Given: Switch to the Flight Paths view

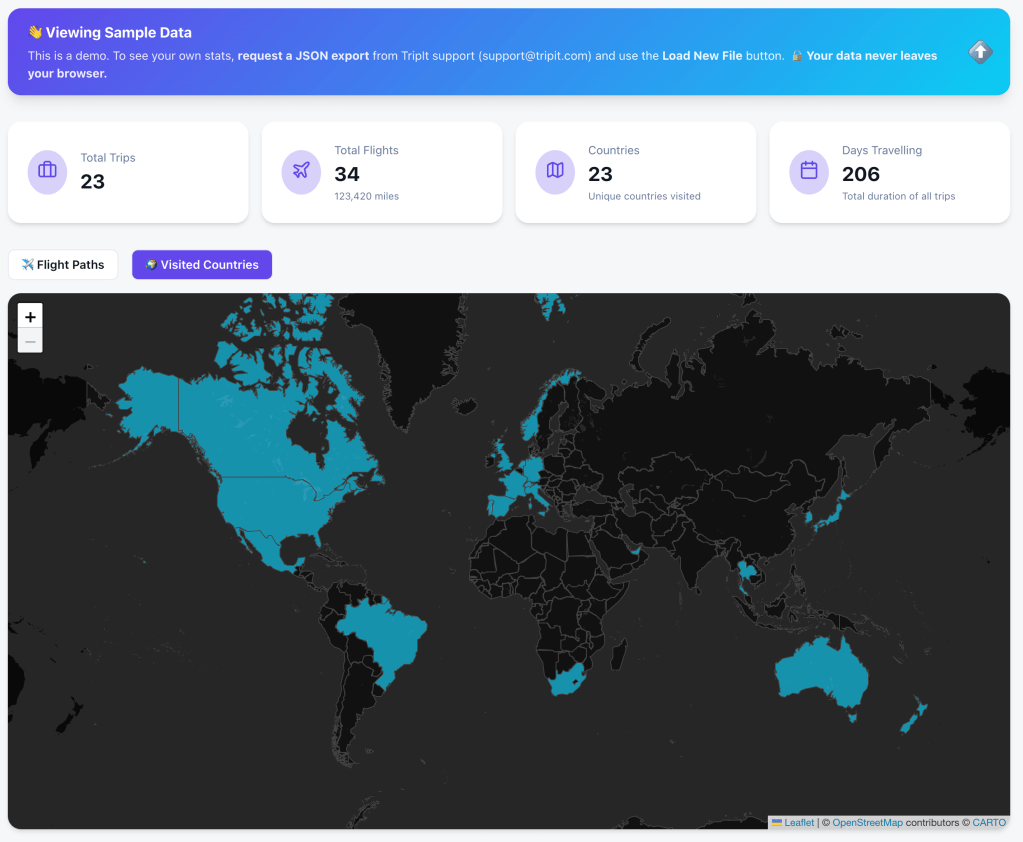Looking at the screenshot, I should [63, 264].
